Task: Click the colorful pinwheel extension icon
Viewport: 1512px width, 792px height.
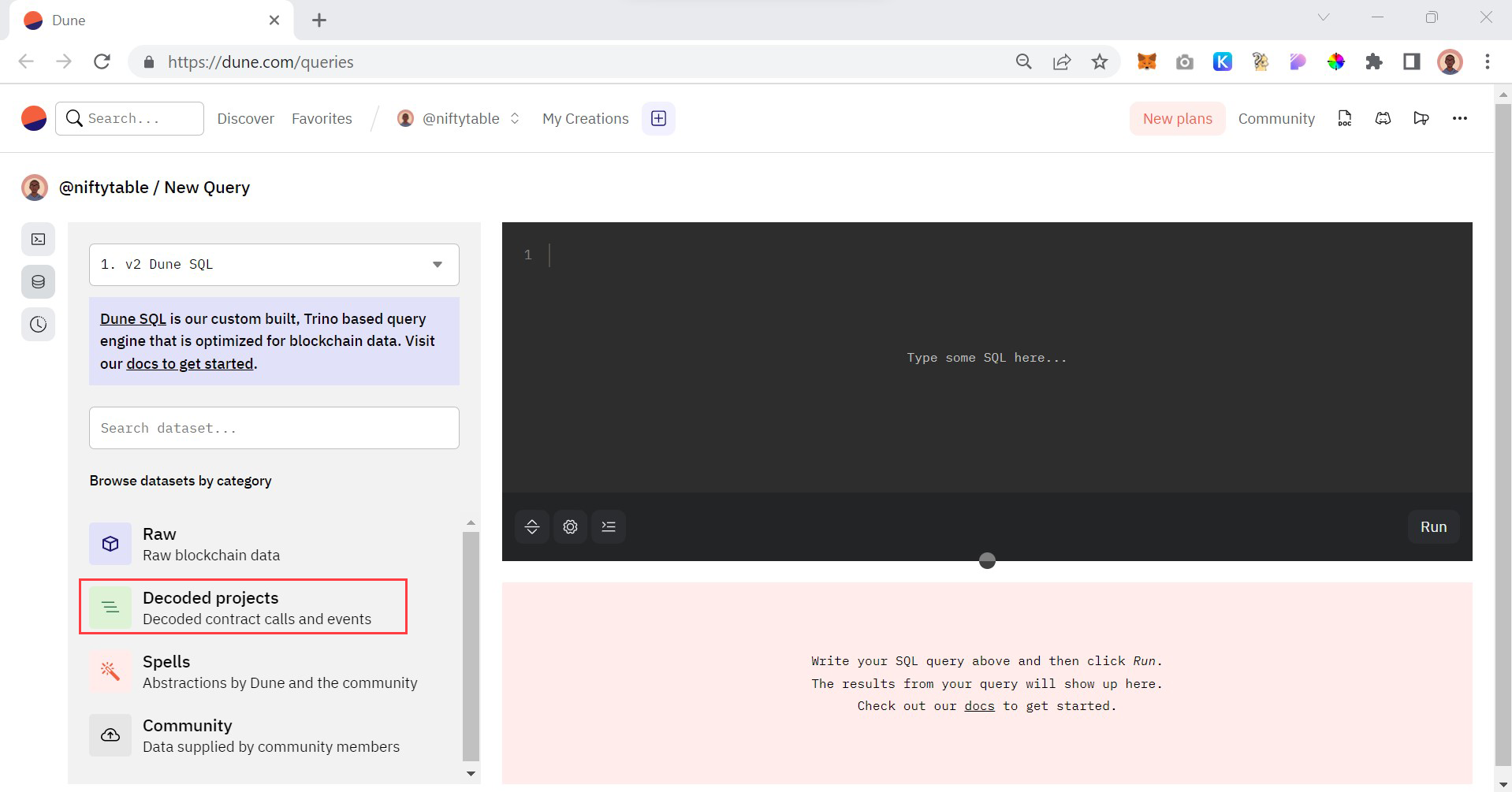Action: (x=1336, y=61)
